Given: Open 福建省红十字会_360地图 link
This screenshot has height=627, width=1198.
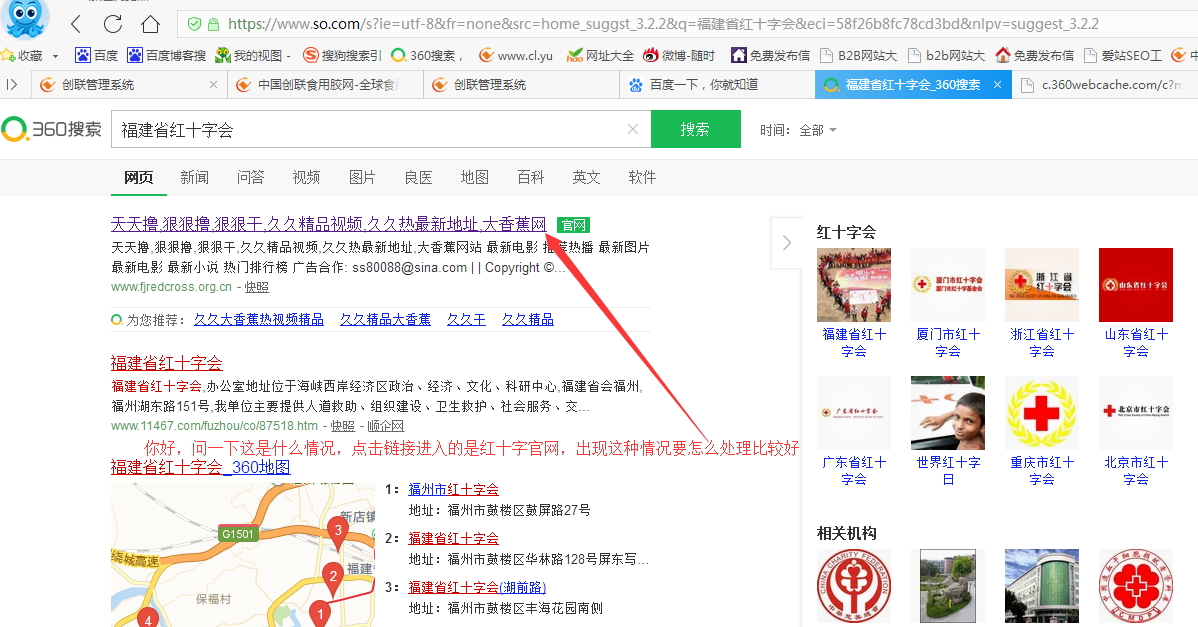Looking at the screenshot, I should click(x=200, y=467).
